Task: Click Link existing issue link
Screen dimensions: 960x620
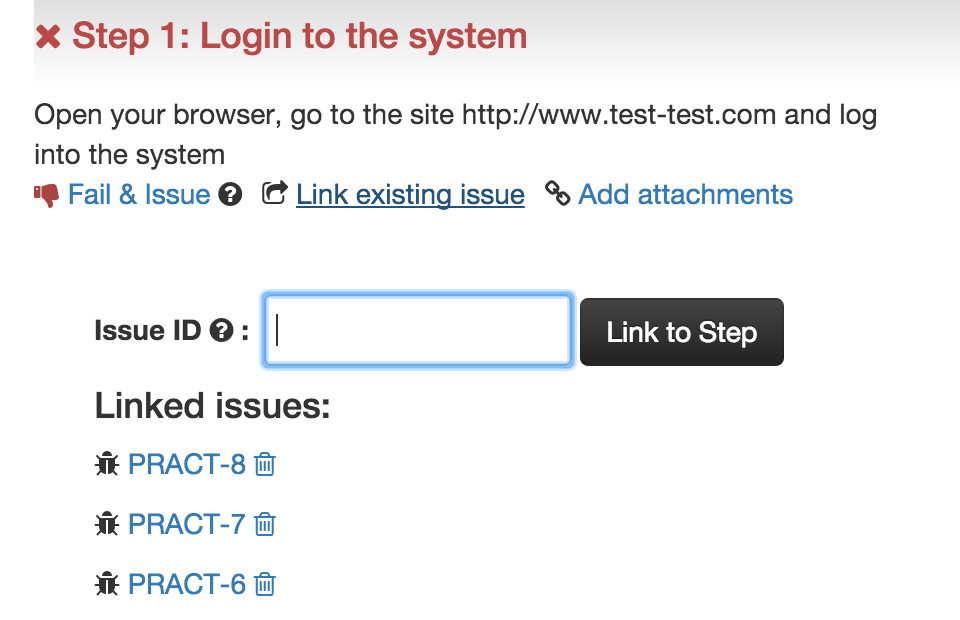Action: (x=410, y=195)
